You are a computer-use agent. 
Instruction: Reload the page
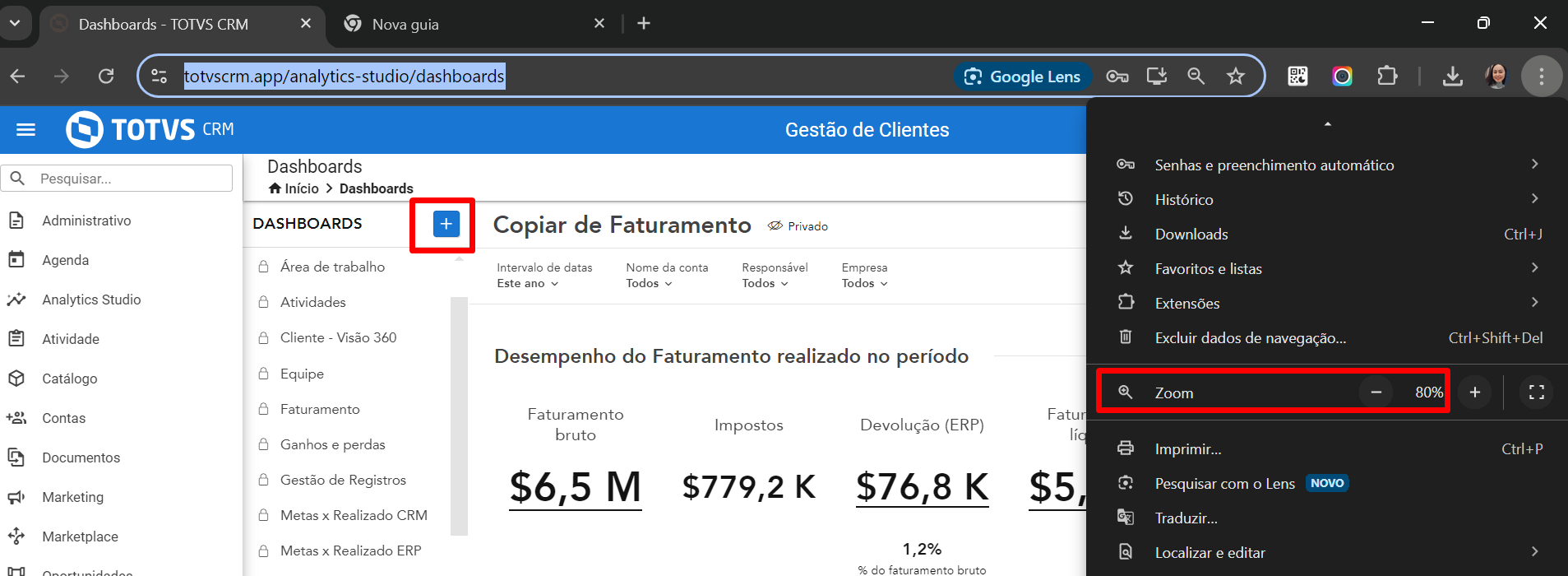click(106, 77)
